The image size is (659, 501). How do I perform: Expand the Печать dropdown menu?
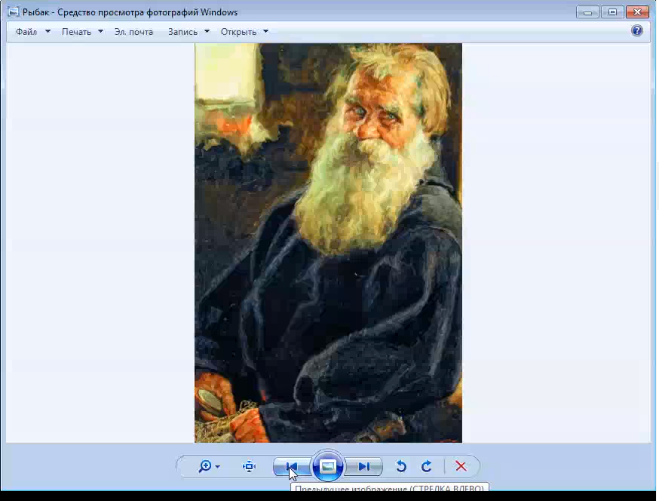(x=82, y=32)
